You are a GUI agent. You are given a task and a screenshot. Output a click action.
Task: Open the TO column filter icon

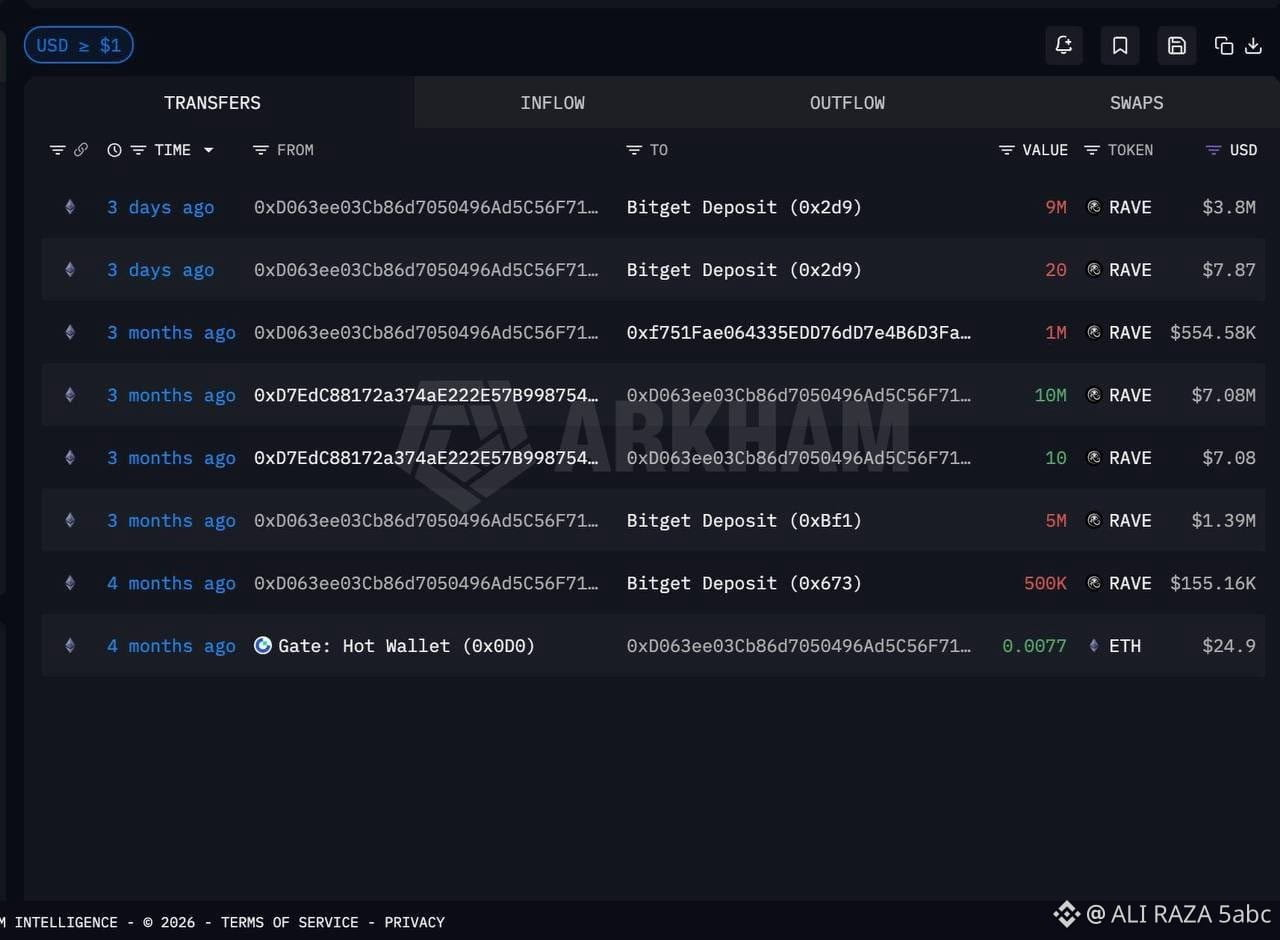coord(634,150)
